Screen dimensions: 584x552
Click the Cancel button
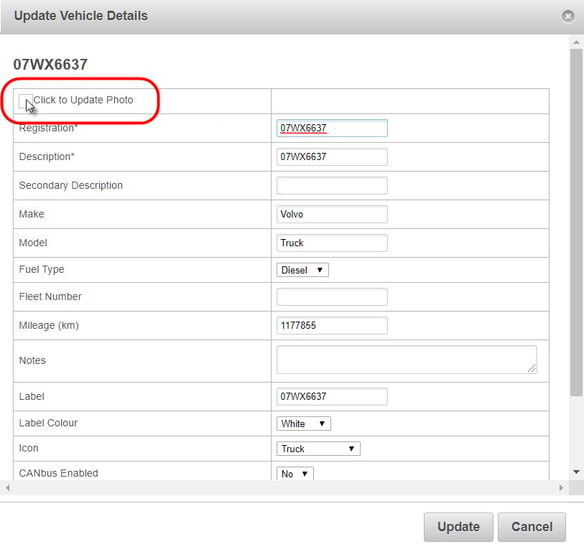[532, 527]
